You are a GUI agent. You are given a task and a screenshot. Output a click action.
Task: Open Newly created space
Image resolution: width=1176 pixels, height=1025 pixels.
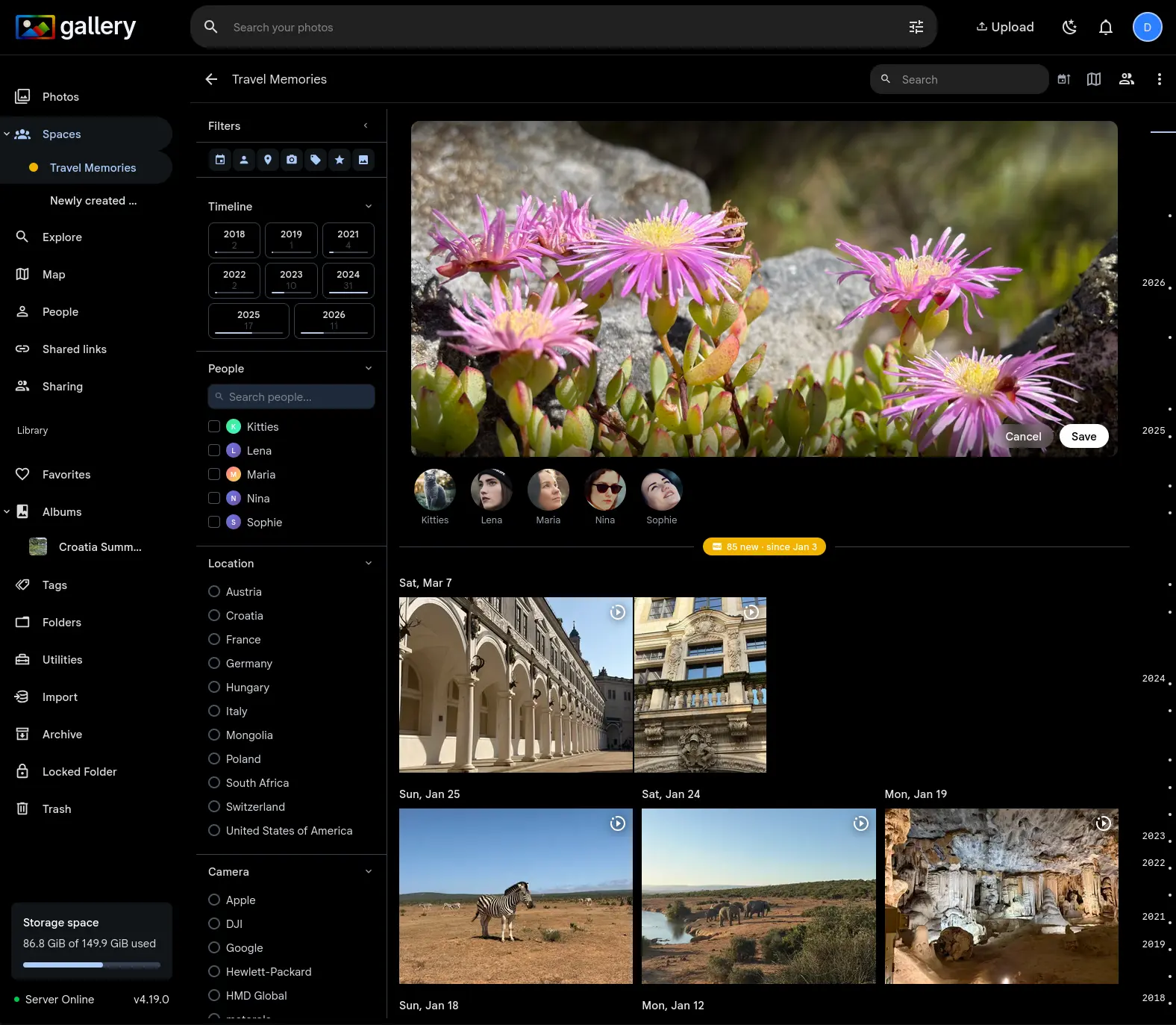tap(93, 201)
